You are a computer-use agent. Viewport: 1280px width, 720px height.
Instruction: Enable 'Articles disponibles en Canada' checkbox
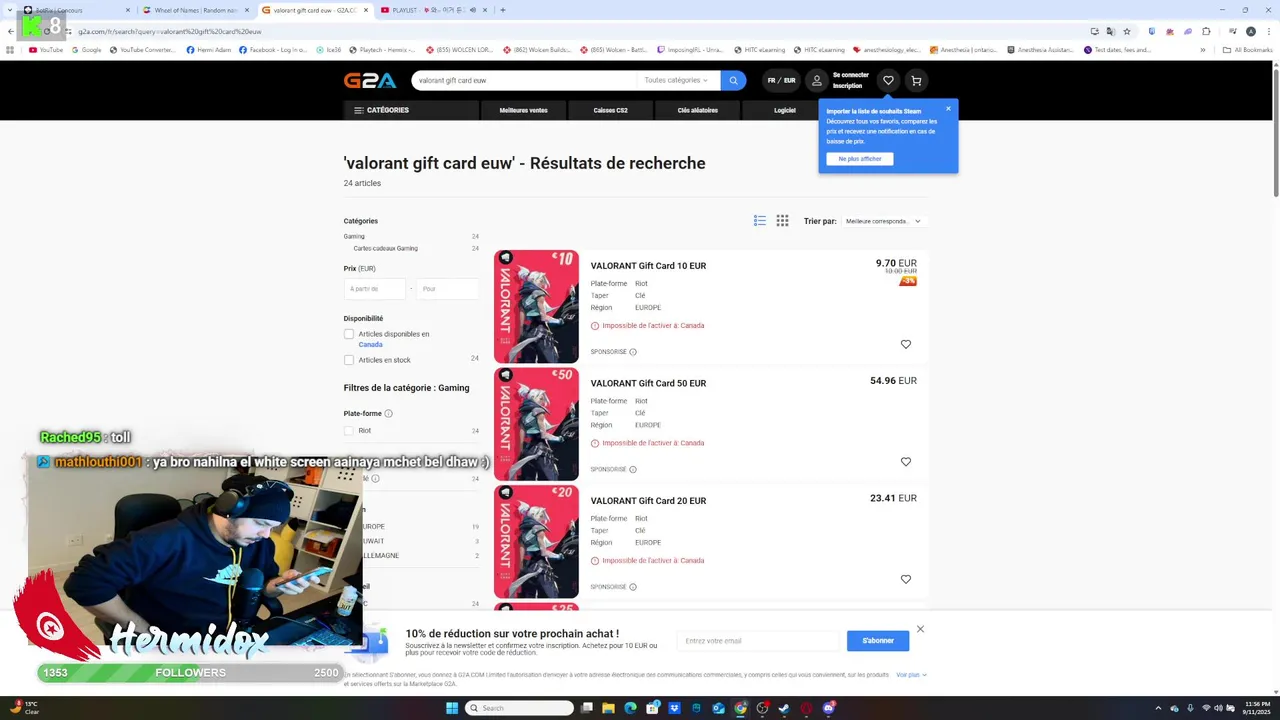coord(349,334)
